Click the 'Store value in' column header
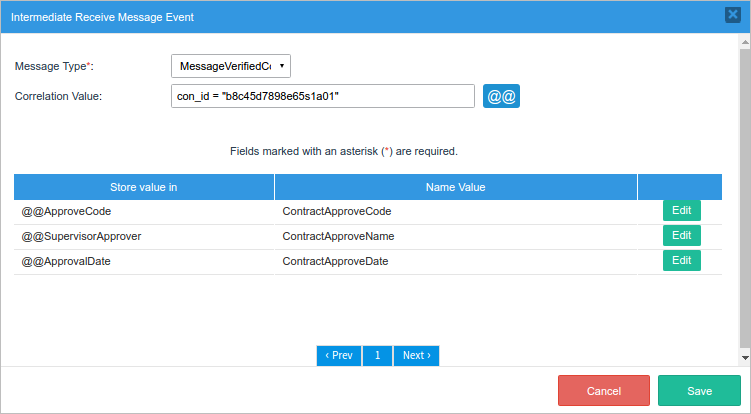This screenshot has height=414, width=751. click(144, 187)
